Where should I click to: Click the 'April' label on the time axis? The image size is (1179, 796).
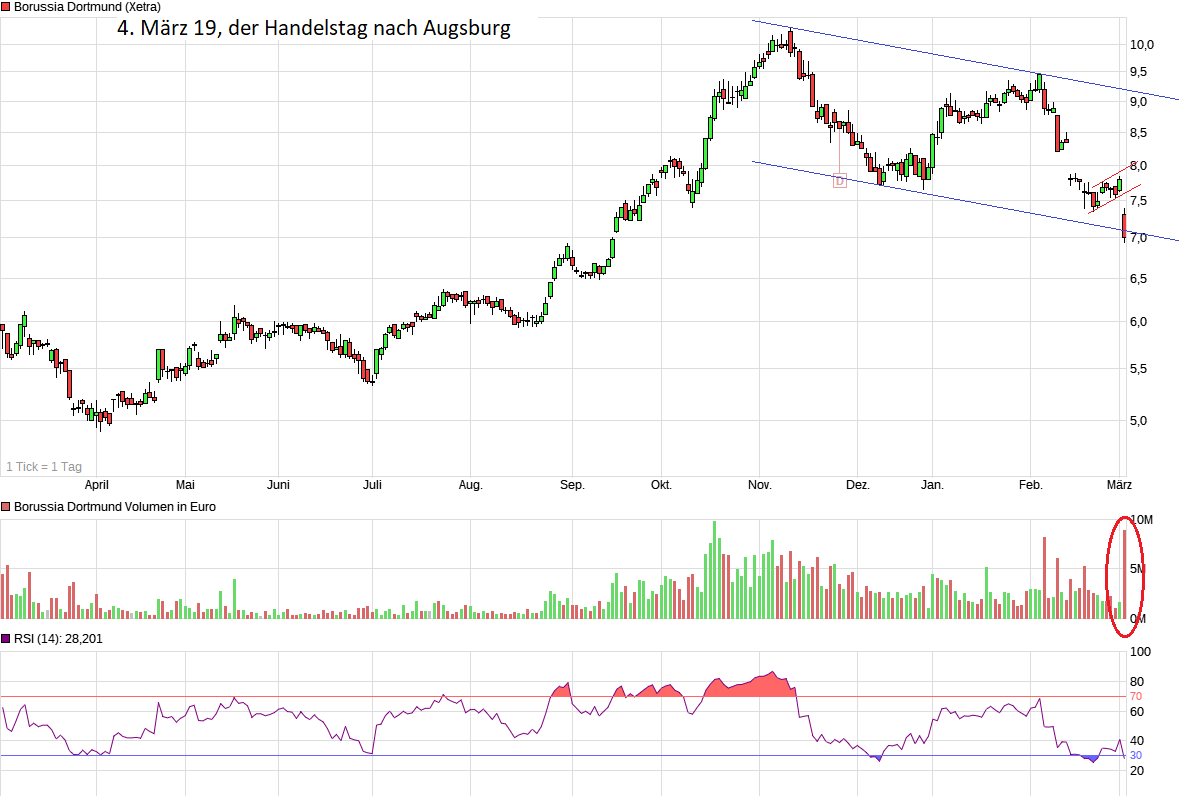96,485
